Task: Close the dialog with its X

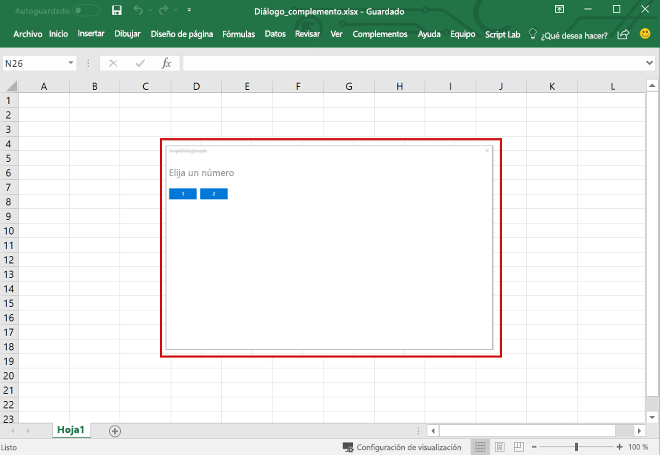Action: pyautogui.click(x=487, y=150)
